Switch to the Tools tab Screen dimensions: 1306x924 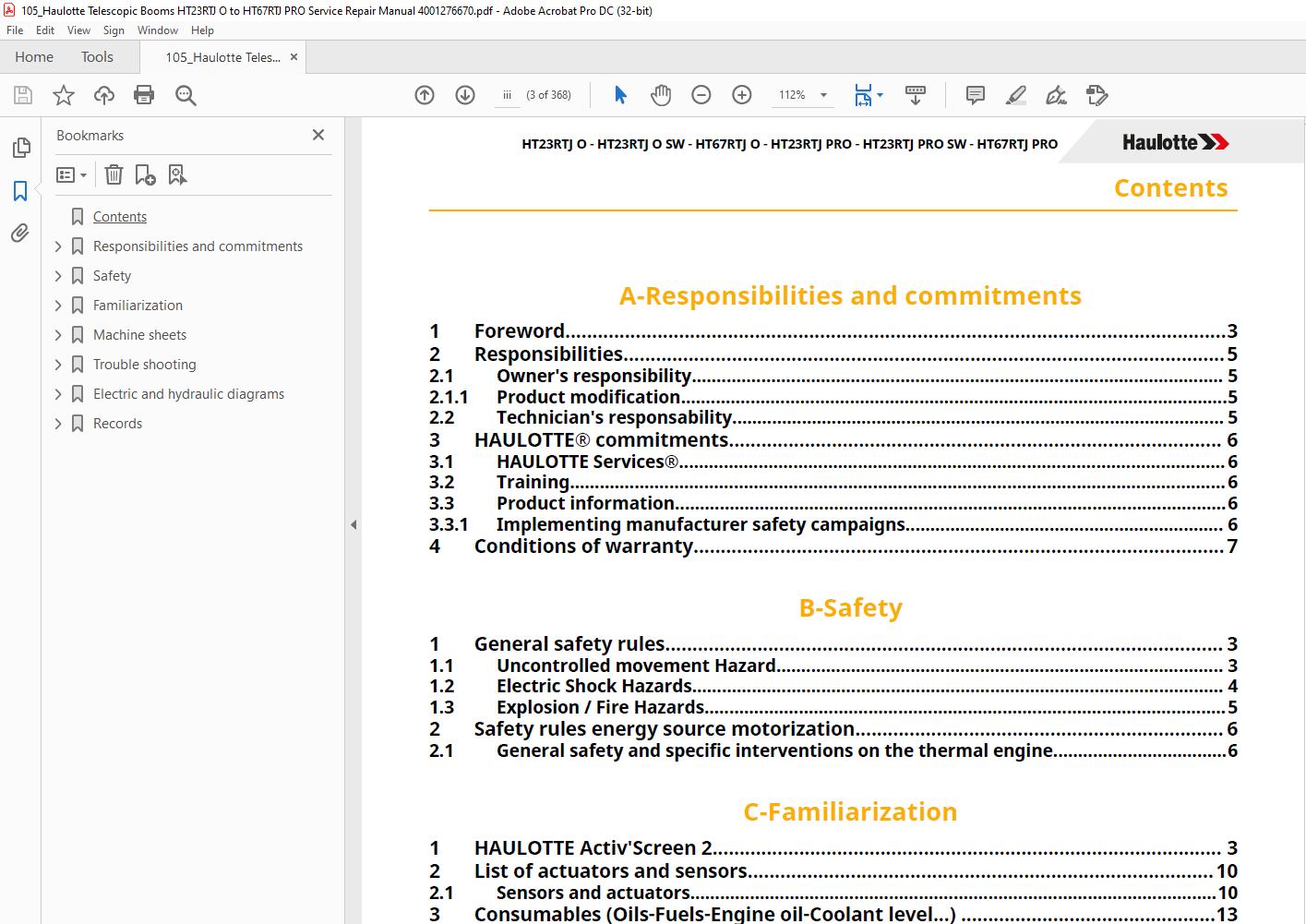(97, 57)
